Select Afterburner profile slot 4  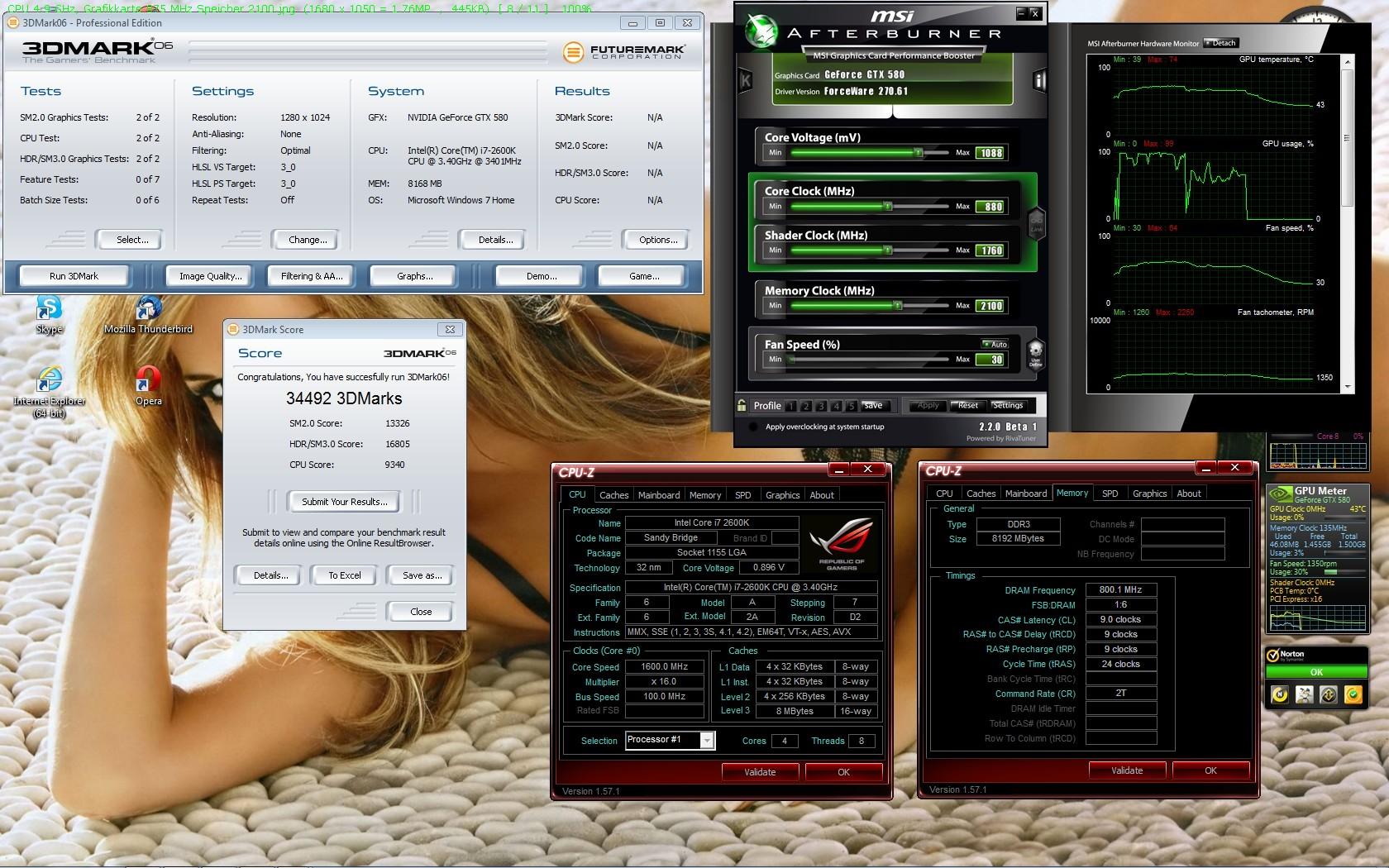836,406
